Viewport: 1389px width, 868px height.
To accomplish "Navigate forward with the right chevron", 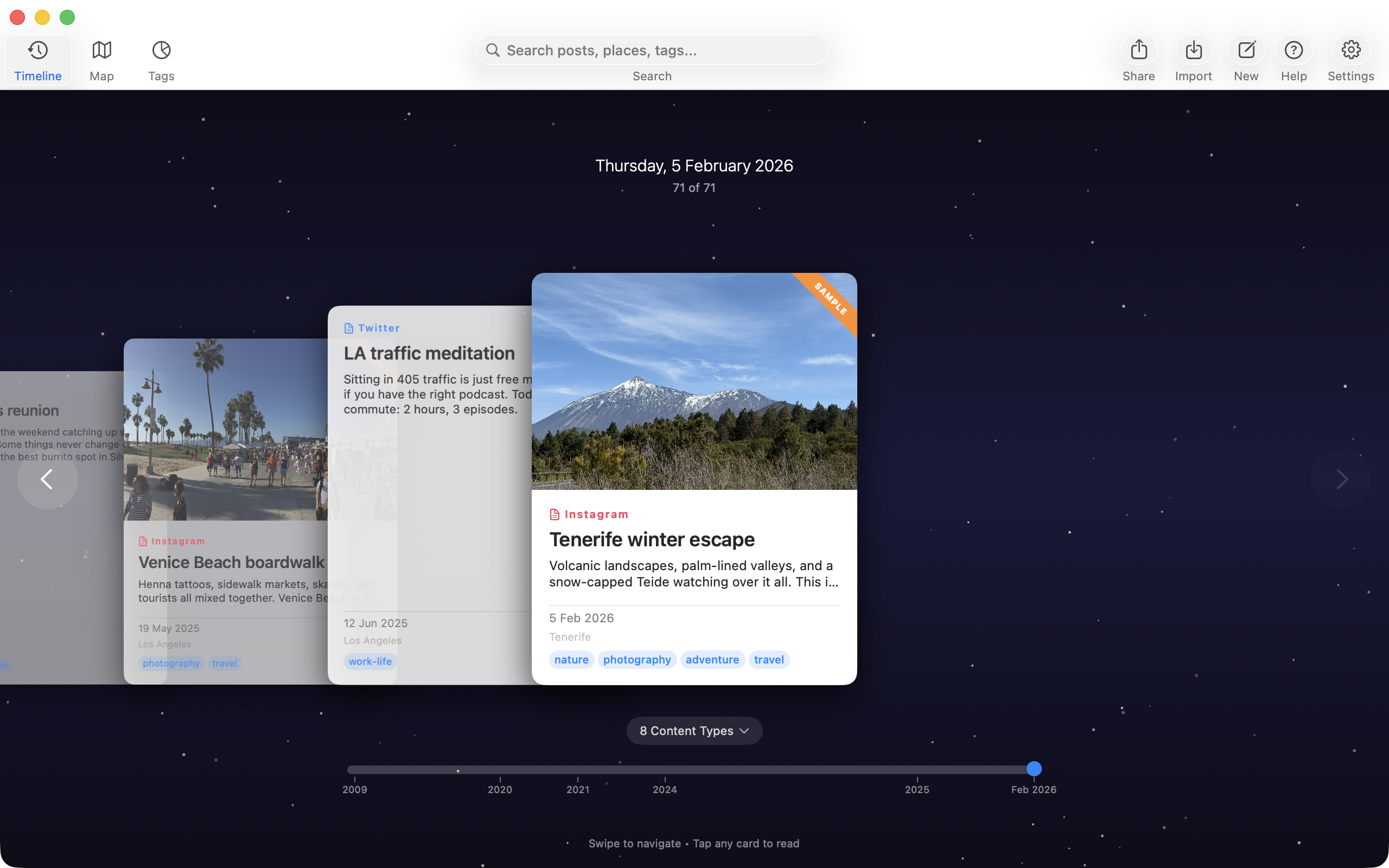I will 1341,479.
